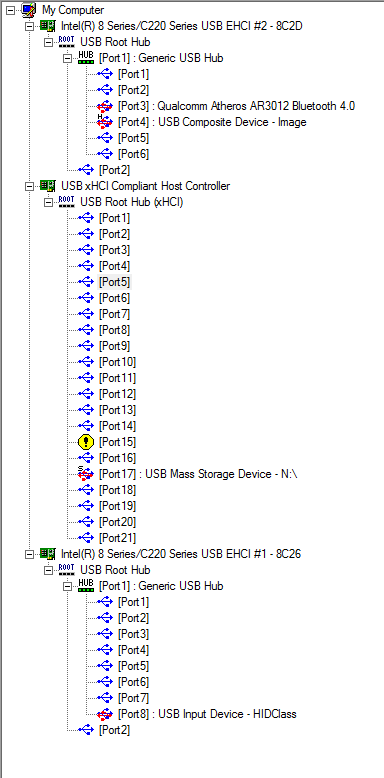The height and width of the screenshot is (778, 384).
Task: Select Qualcomm Atheros AR3012 Bluetooth 4.0 entry
Action: pos(236,106)
